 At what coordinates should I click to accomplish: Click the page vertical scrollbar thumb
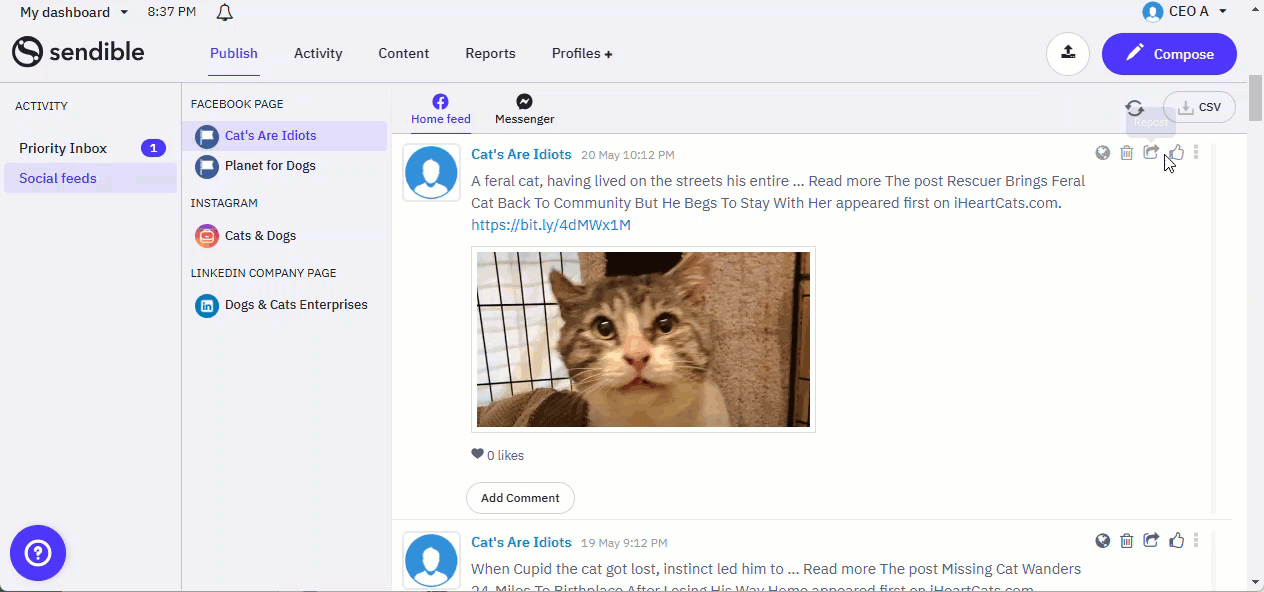(1256, 97)
